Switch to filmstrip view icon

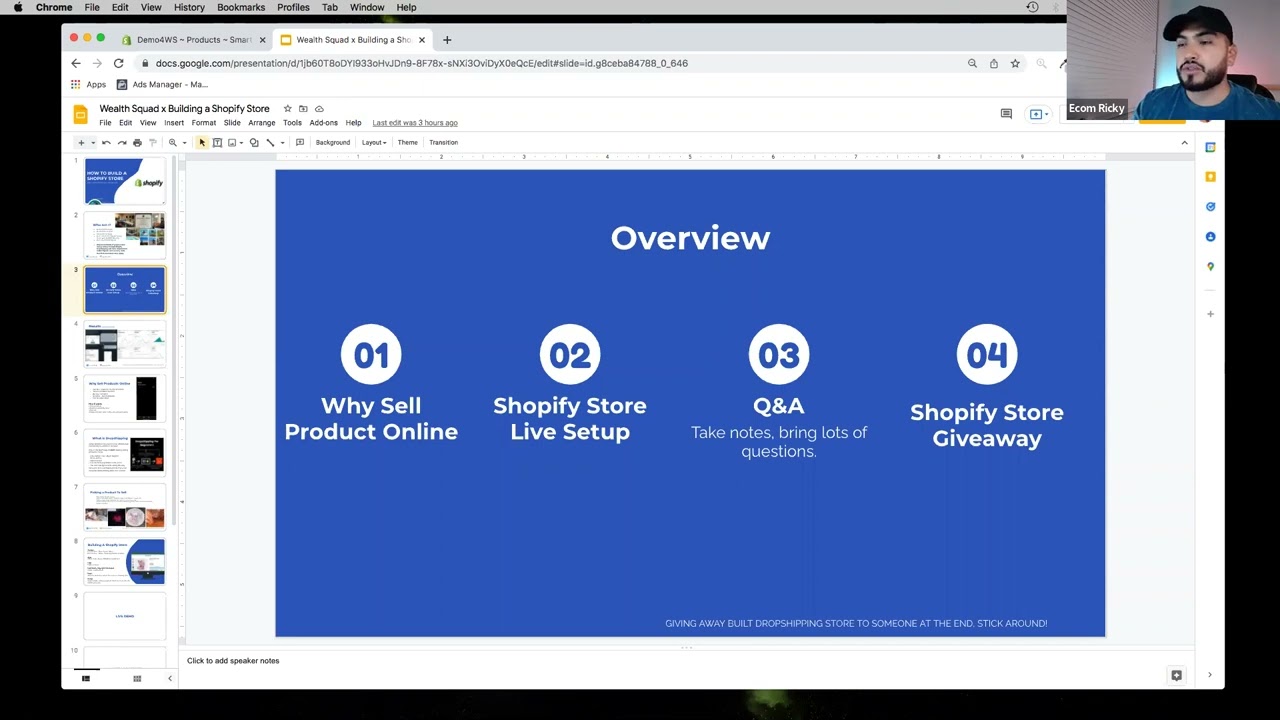pos(86,679)
